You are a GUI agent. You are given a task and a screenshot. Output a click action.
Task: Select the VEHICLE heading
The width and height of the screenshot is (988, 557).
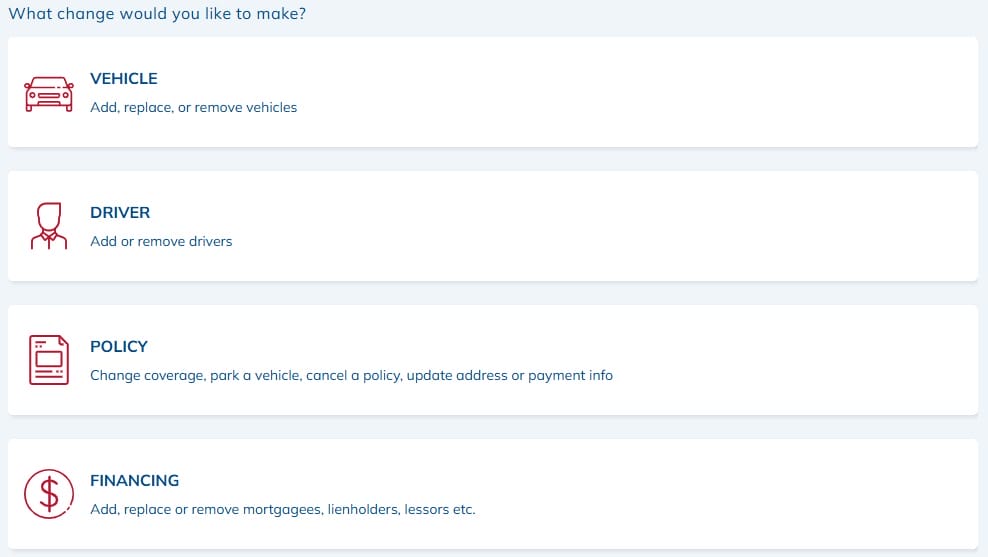[124, 79]
